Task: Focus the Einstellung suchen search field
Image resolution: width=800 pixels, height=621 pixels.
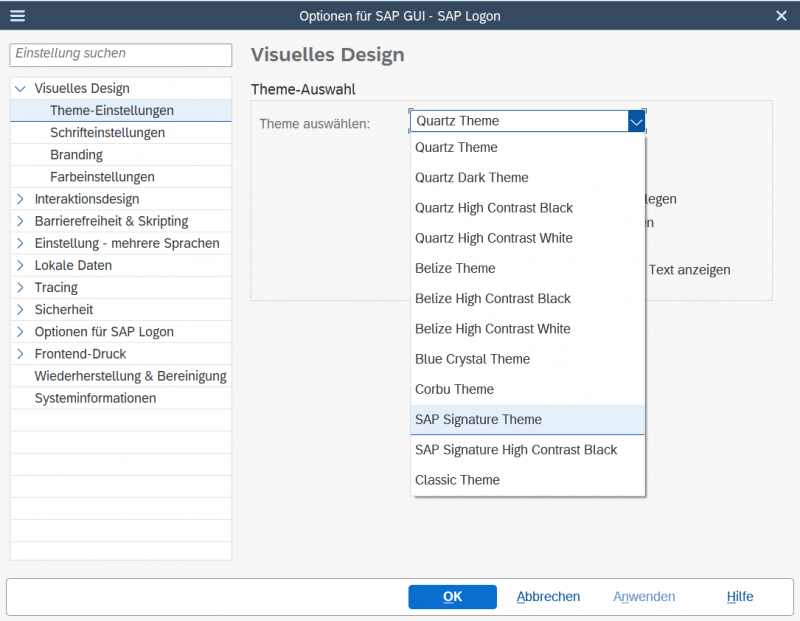Action: point(121,55)
